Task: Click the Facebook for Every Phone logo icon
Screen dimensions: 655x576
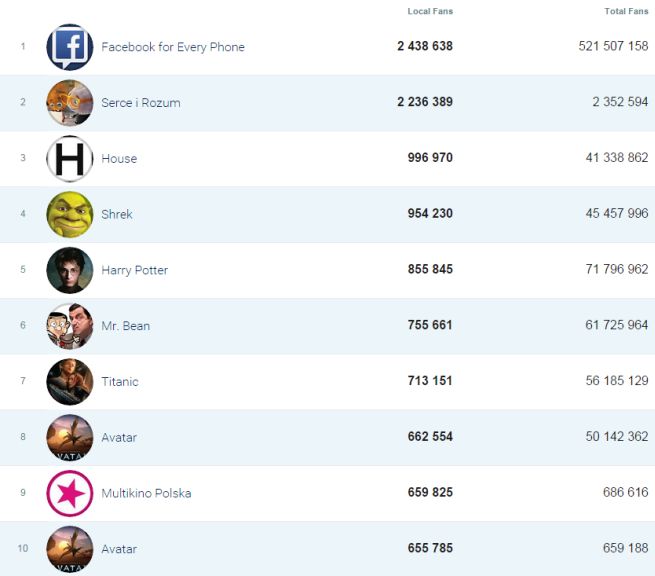Action: point(69,47)
